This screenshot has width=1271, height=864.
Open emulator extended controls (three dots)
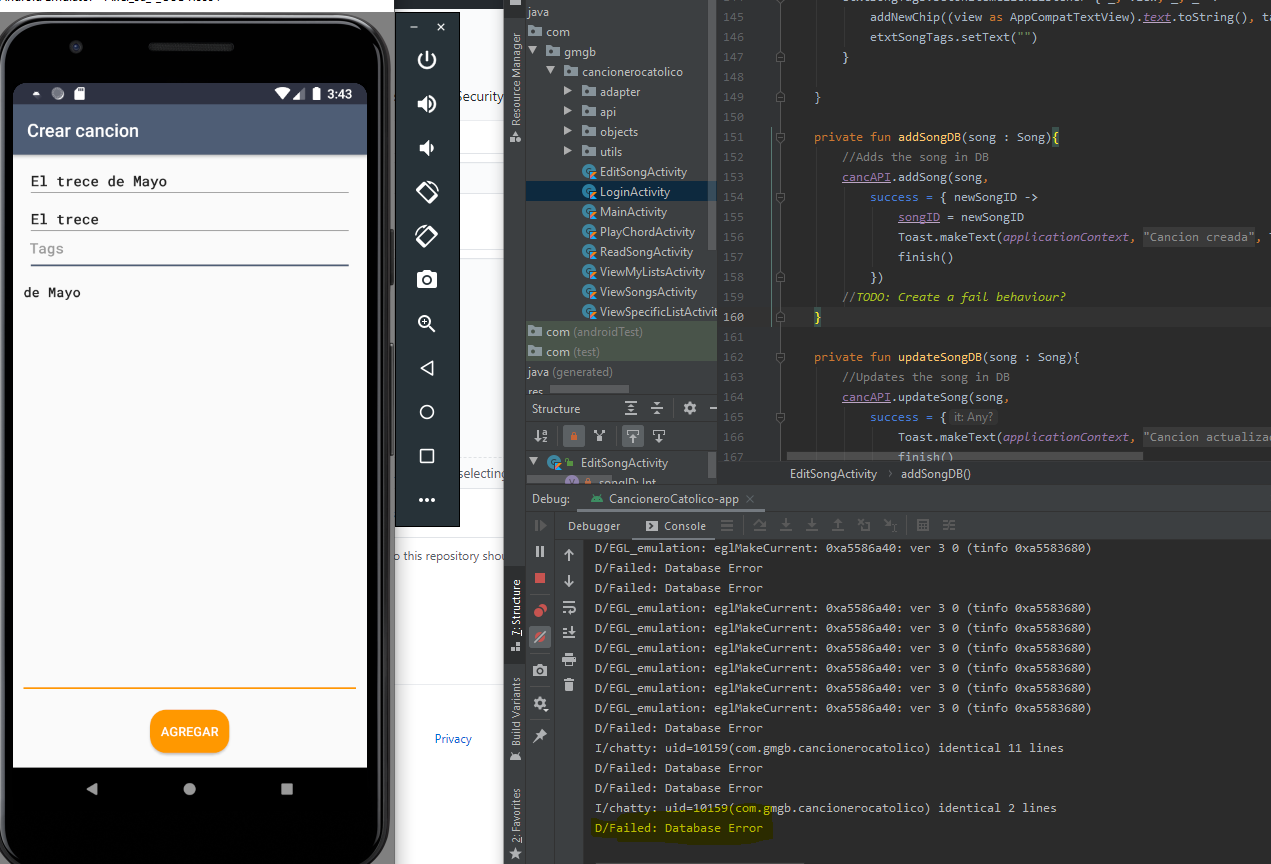[427, 500]
